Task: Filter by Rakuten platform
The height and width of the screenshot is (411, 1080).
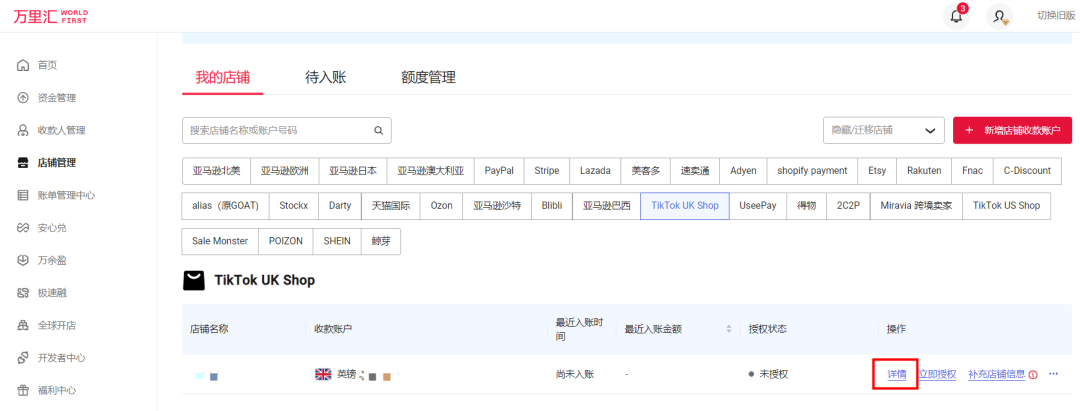Action: pyautogui.click(x=924, y=171)
